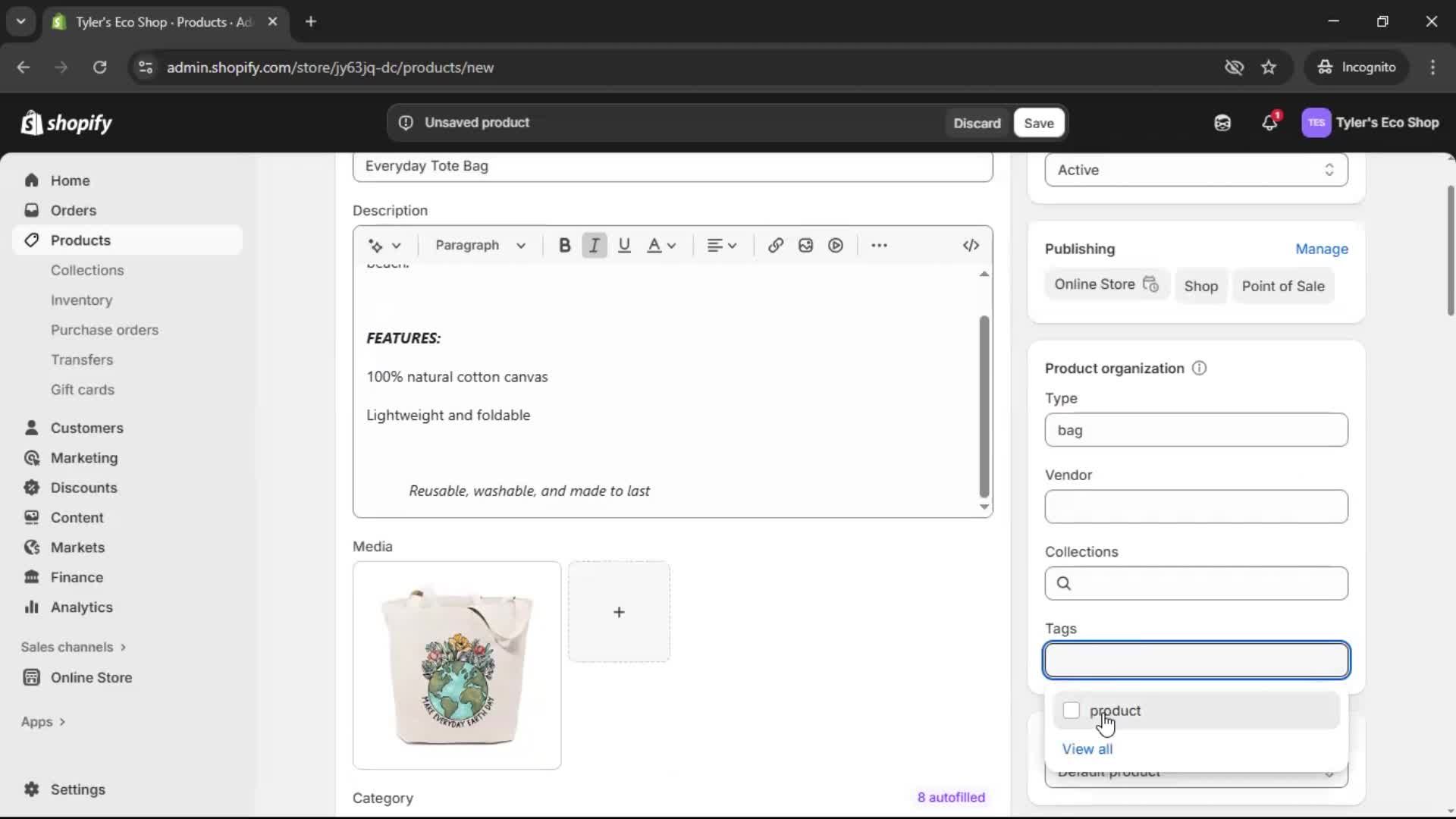
Task: Insert an image into the description
Action: click(x=805, y=245)
